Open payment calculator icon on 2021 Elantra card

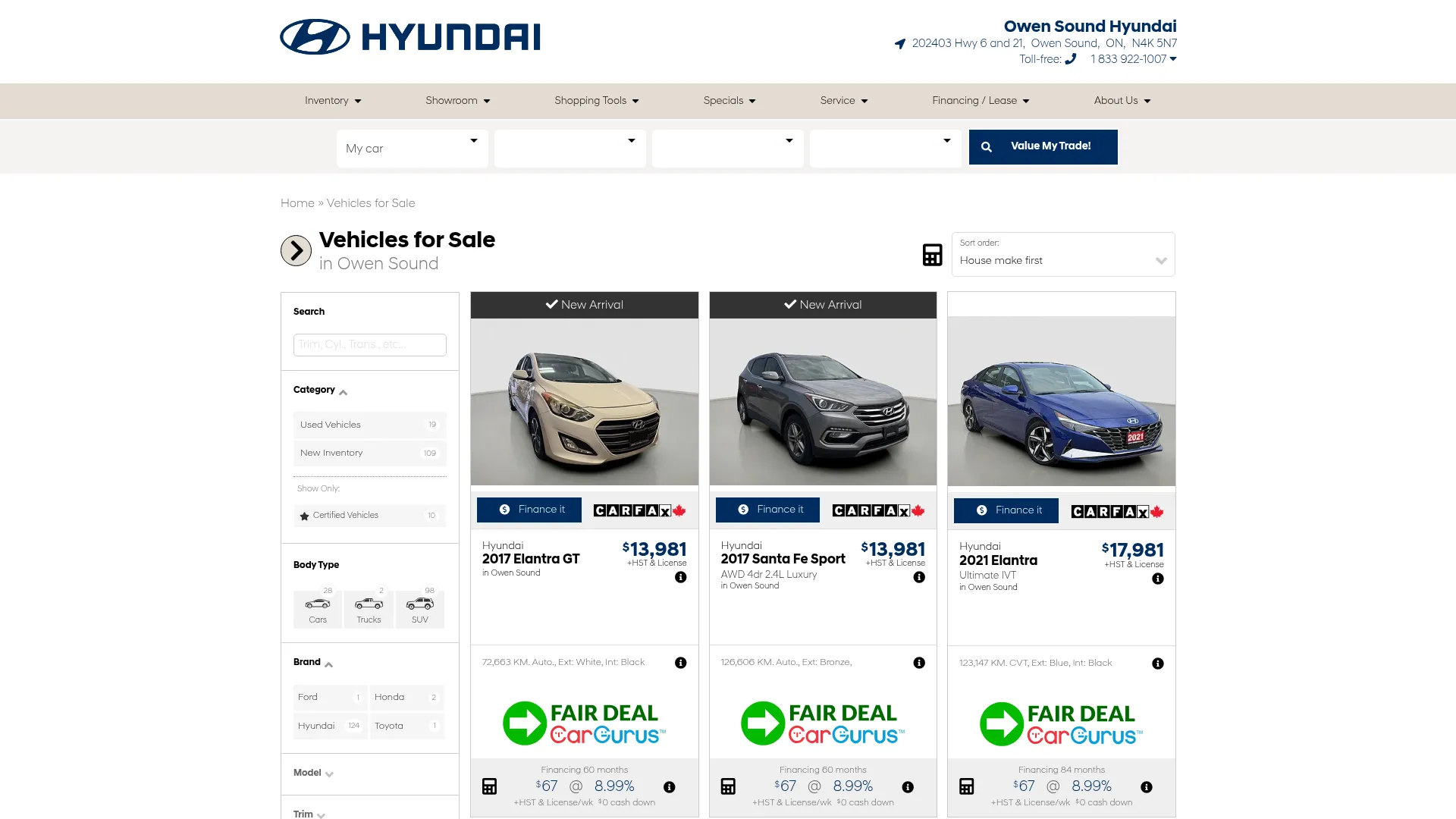[x=967, y=786]
